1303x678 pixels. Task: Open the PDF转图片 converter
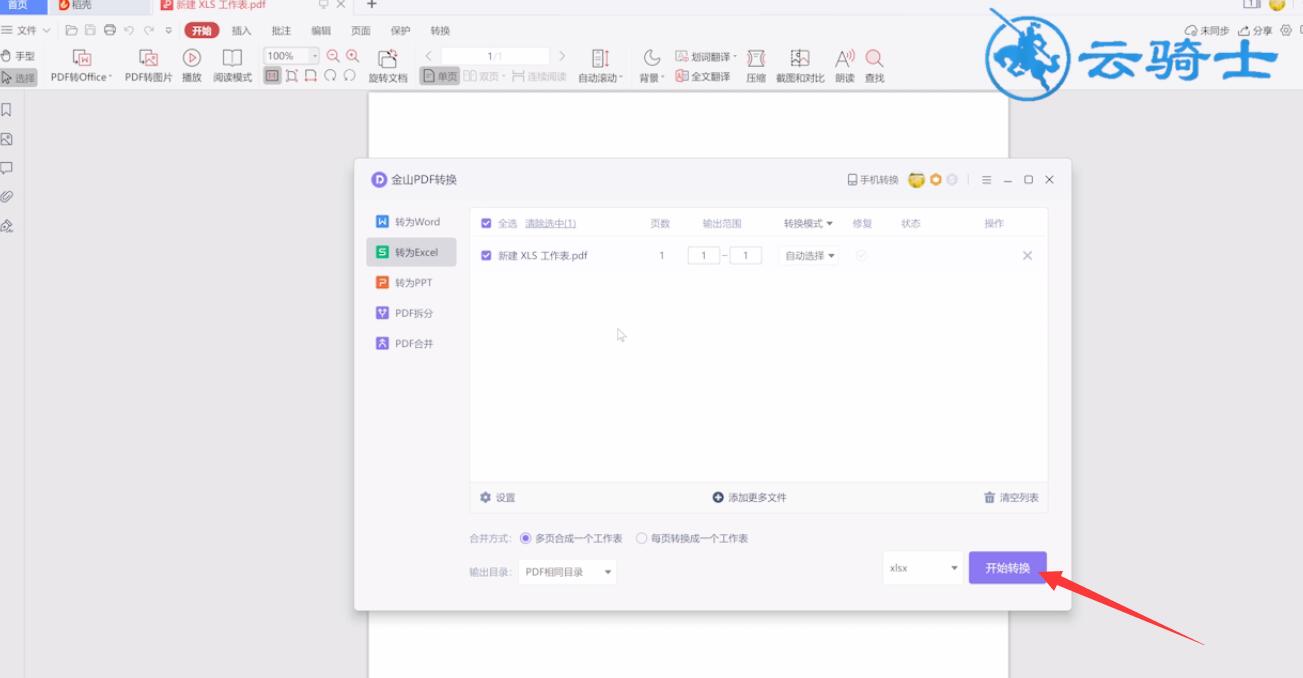pos(148,66)
